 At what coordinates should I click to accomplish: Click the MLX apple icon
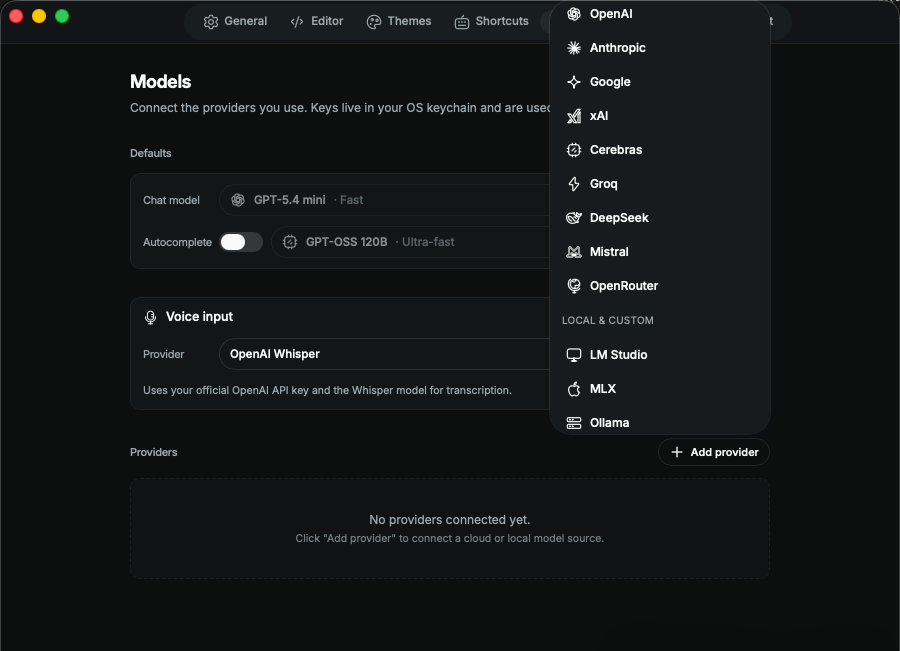pyautogui.click(x=574, y=389)
